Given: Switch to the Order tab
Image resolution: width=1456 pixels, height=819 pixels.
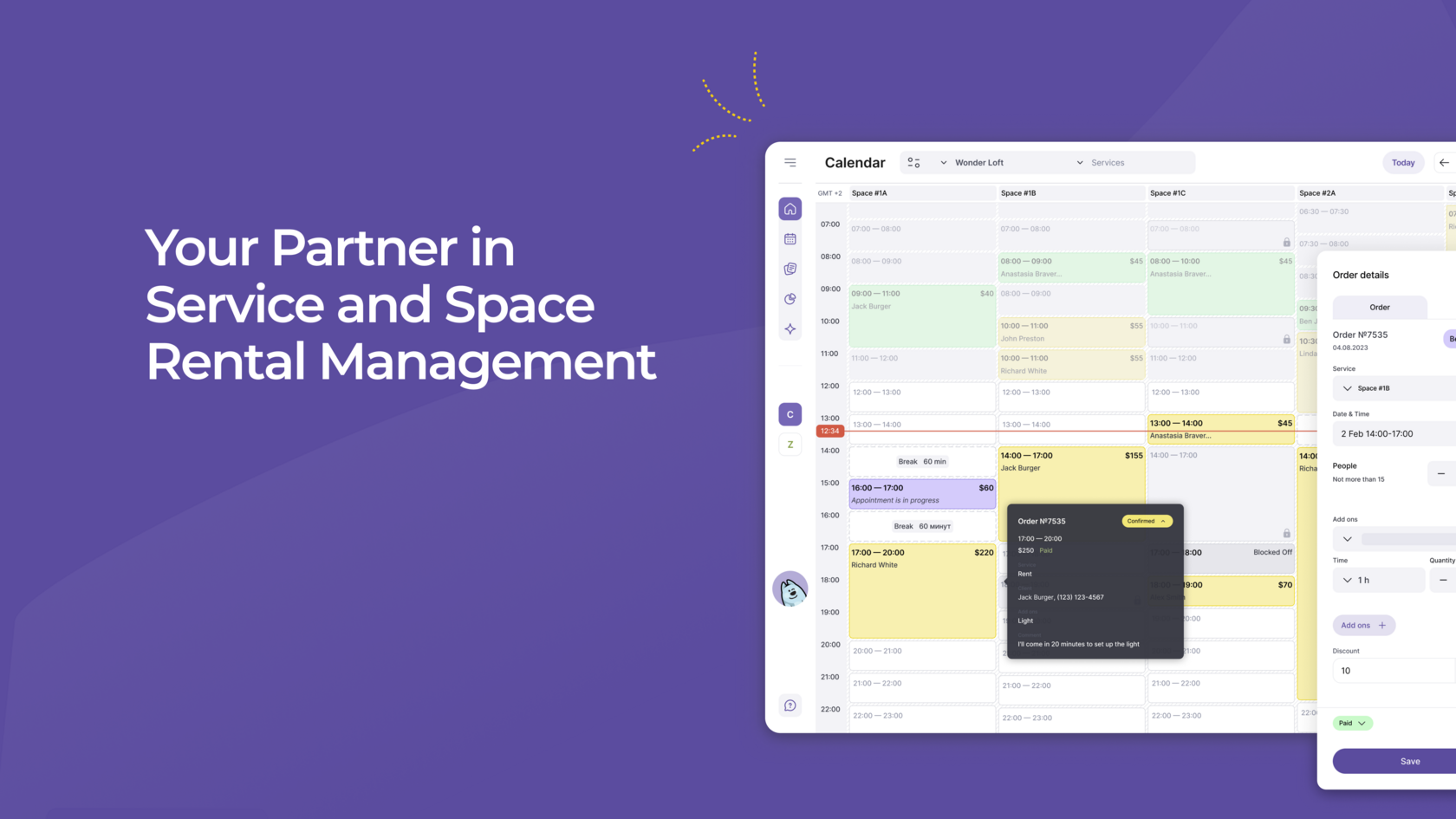Looking at the screenshot, I should click(1380, 307).
